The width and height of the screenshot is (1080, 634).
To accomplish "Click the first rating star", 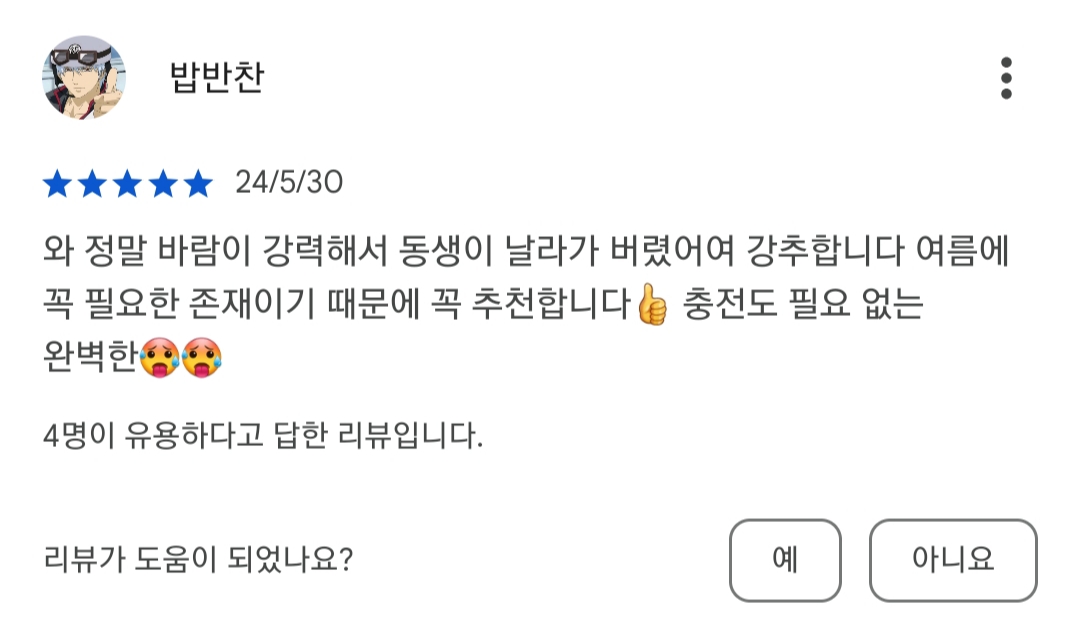I will pos(58,184).
